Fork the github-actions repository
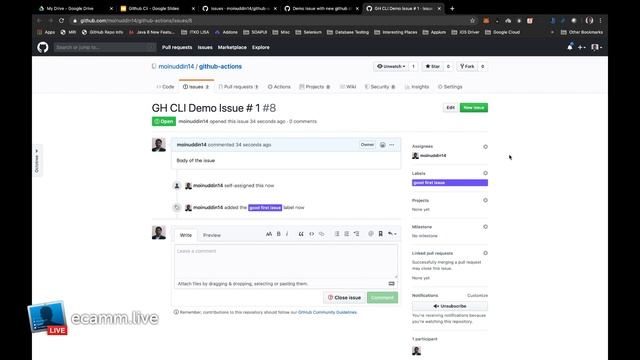 (x=467, y=66)
